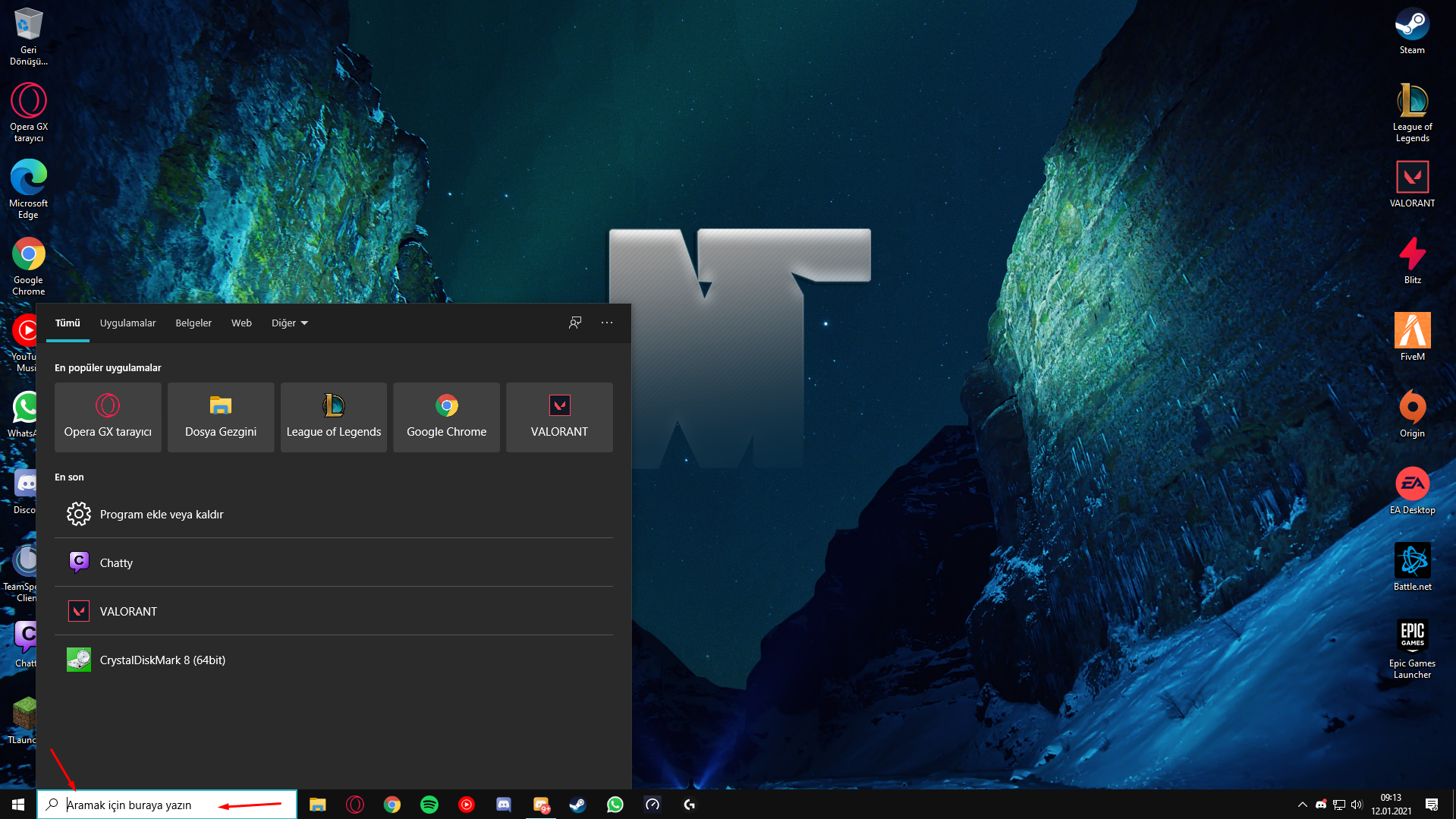The width and height of the screenshot is (1456, 819).
Task: Expand the Diğer dropdown filter
Action: (289, 323)
